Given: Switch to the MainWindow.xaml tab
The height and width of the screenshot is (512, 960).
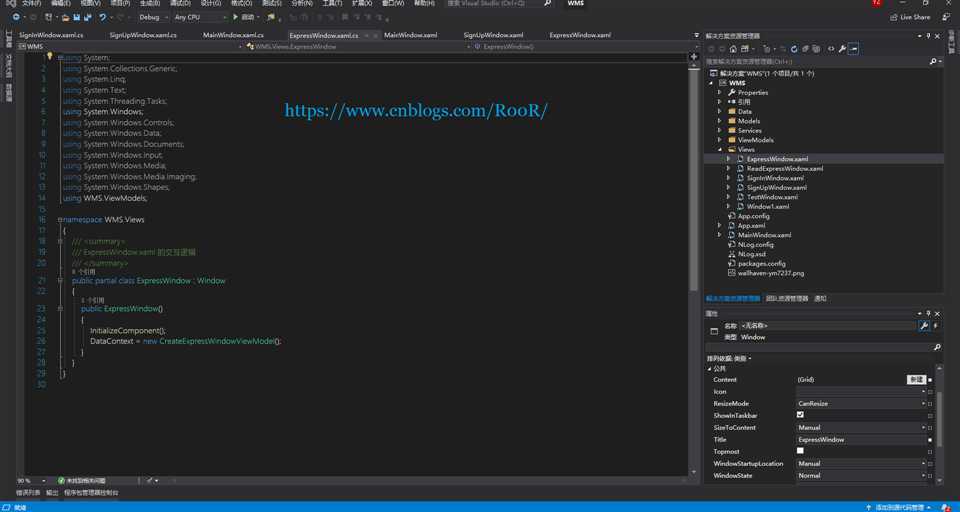Looking at the screenshot, I should 410,35.
